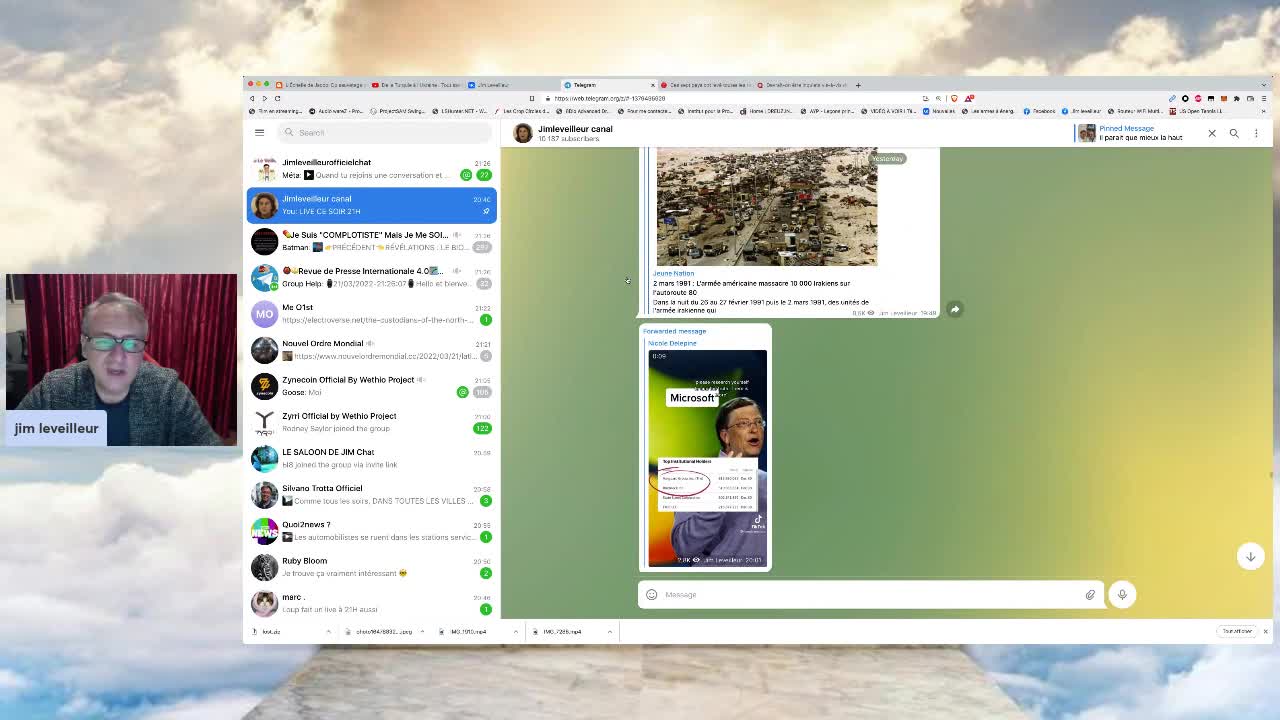The width and height of the screenshot is (1280, 720).
Task: Expand options for the text.dz download
Action: pyautogui.click(x=328, y=632)
